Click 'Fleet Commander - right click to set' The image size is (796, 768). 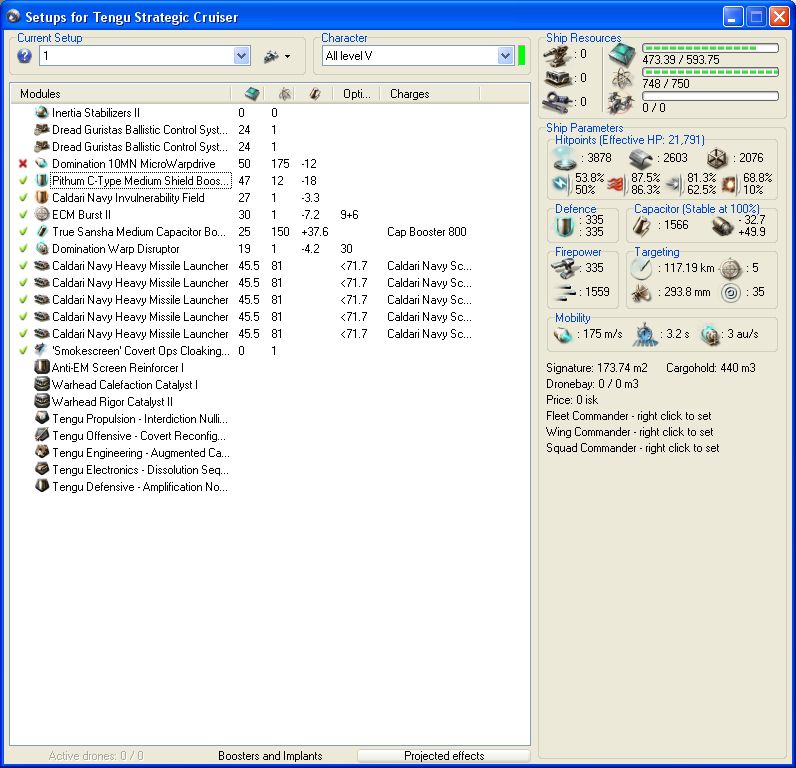[x=628, y=416]
